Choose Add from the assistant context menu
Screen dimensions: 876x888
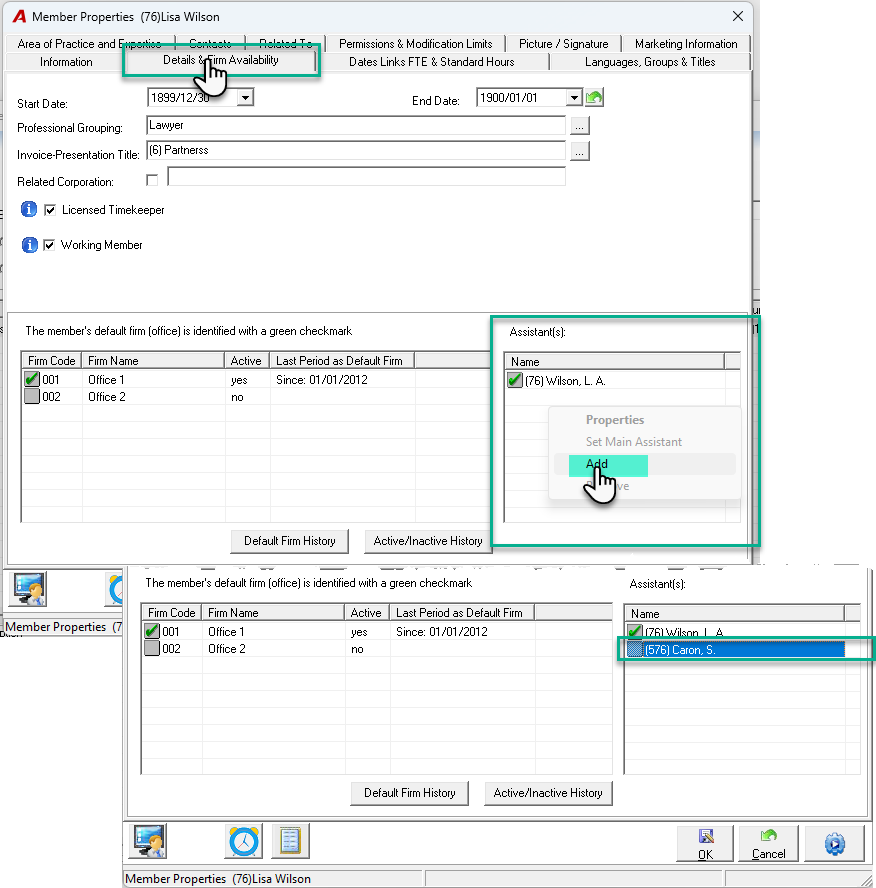(x=644, y=464)
